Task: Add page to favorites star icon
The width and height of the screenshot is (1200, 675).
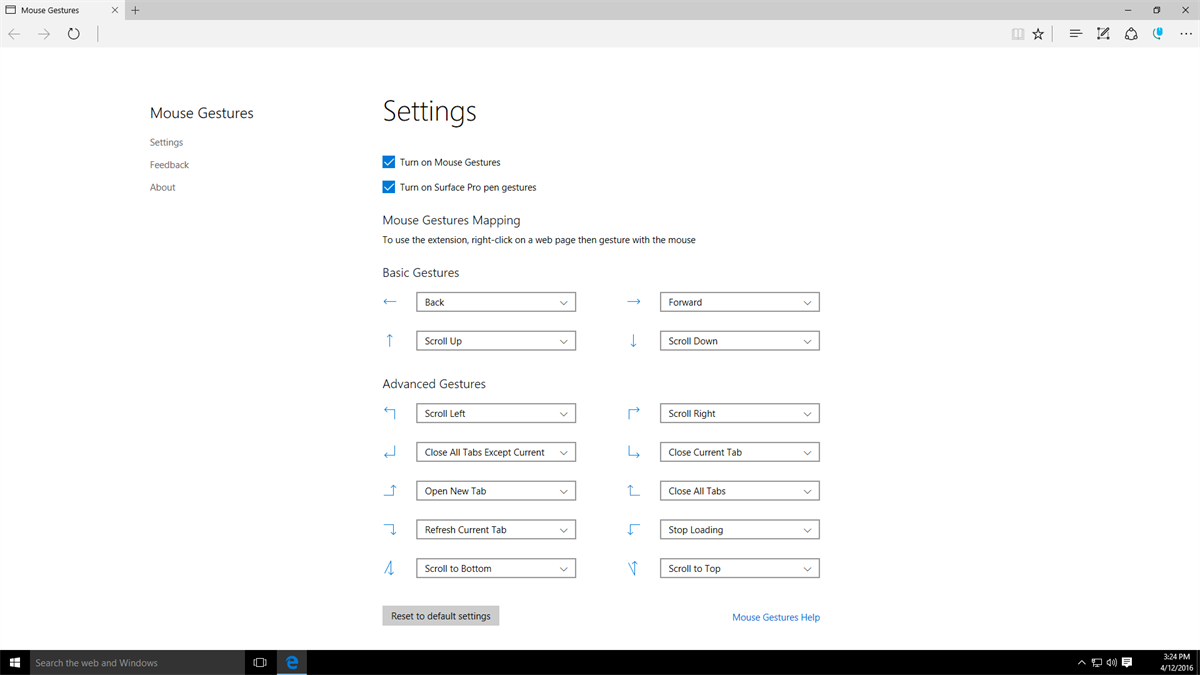Action: click(1038, 34)
